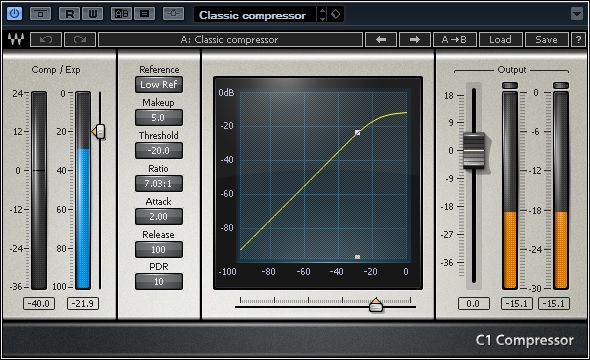Click the icon left of the R button

(x=40, y=14)
